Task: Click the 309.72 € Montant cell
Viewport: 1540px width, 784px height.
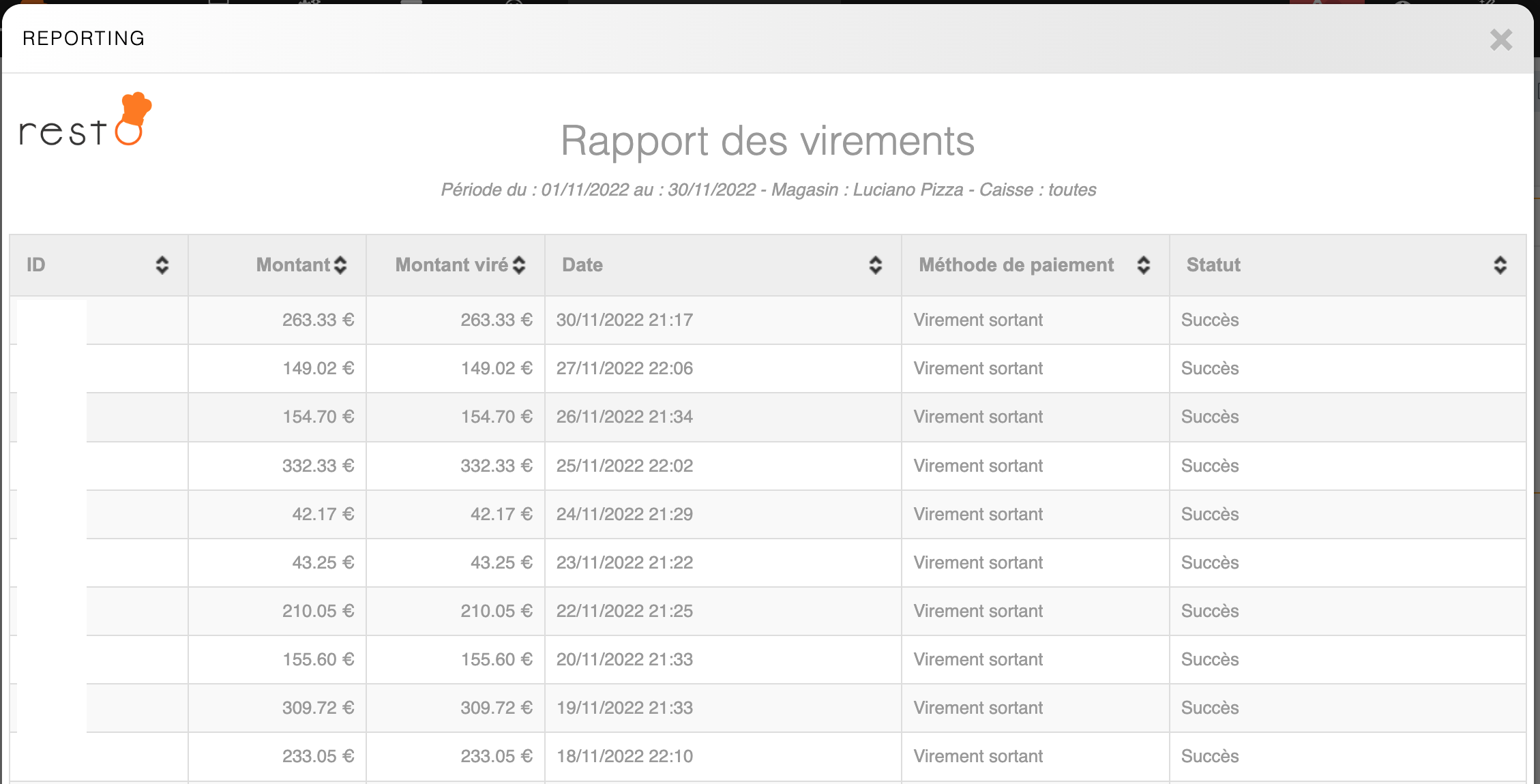Action: 318,708
